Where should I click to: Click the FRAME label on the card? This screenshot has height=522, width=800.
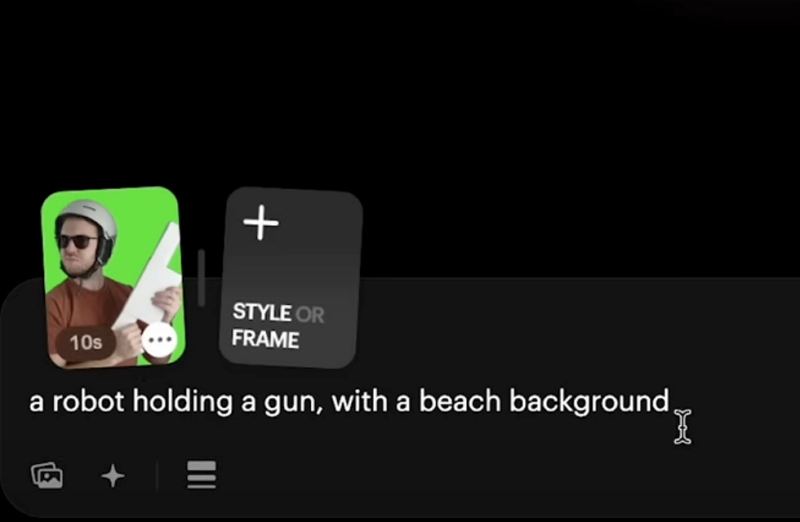(x=265, y=339)
